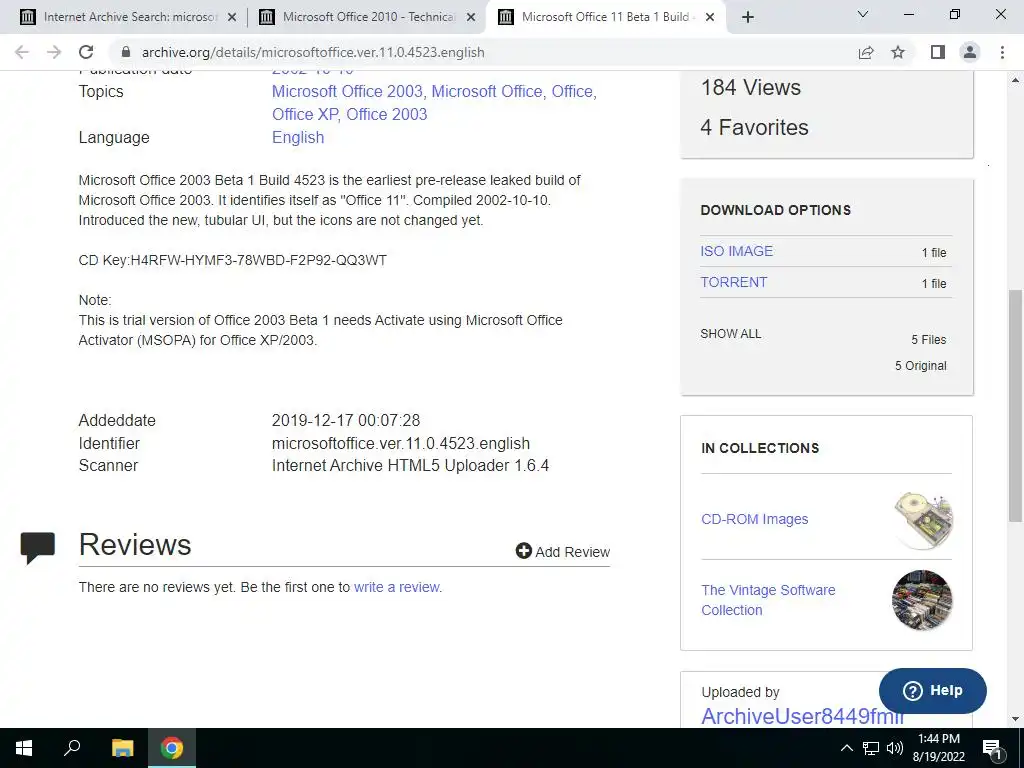Open the Chrome side panel icon
The width and height of the screenshot is (1024, 768).
(938, 52)
